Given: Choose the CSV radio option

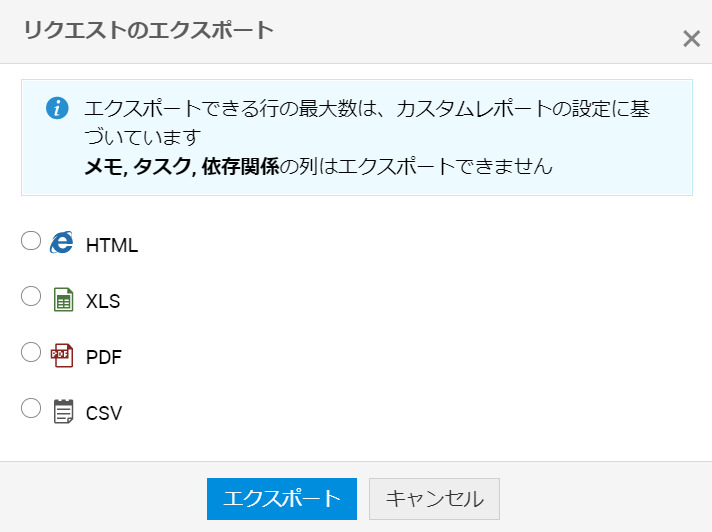Looking at the screenshot, I should coord(31,408).
